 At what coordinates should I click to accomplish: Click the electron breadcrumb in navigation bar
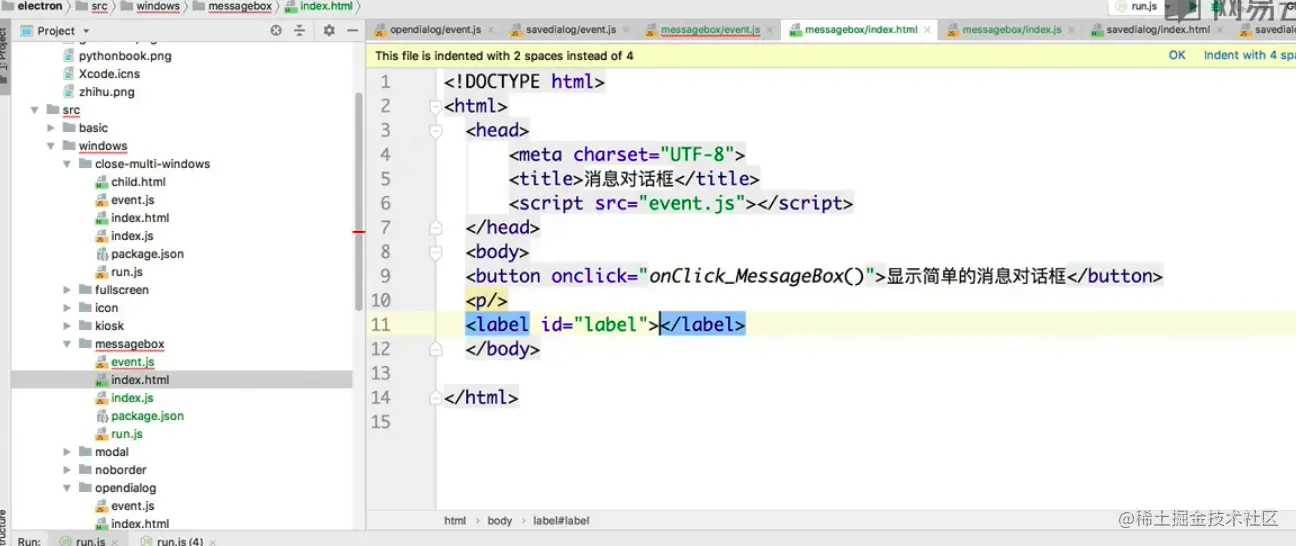(40, 6)
